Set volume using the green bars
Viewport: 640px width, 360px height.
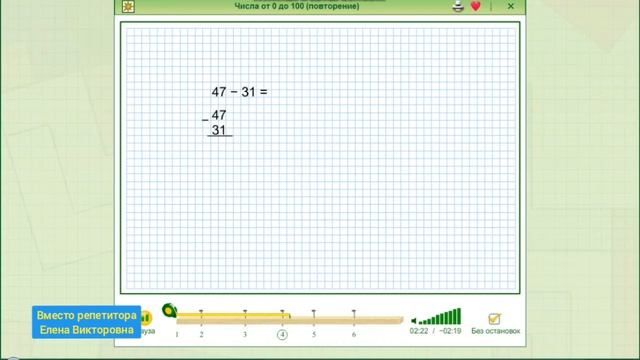(440, 317)
